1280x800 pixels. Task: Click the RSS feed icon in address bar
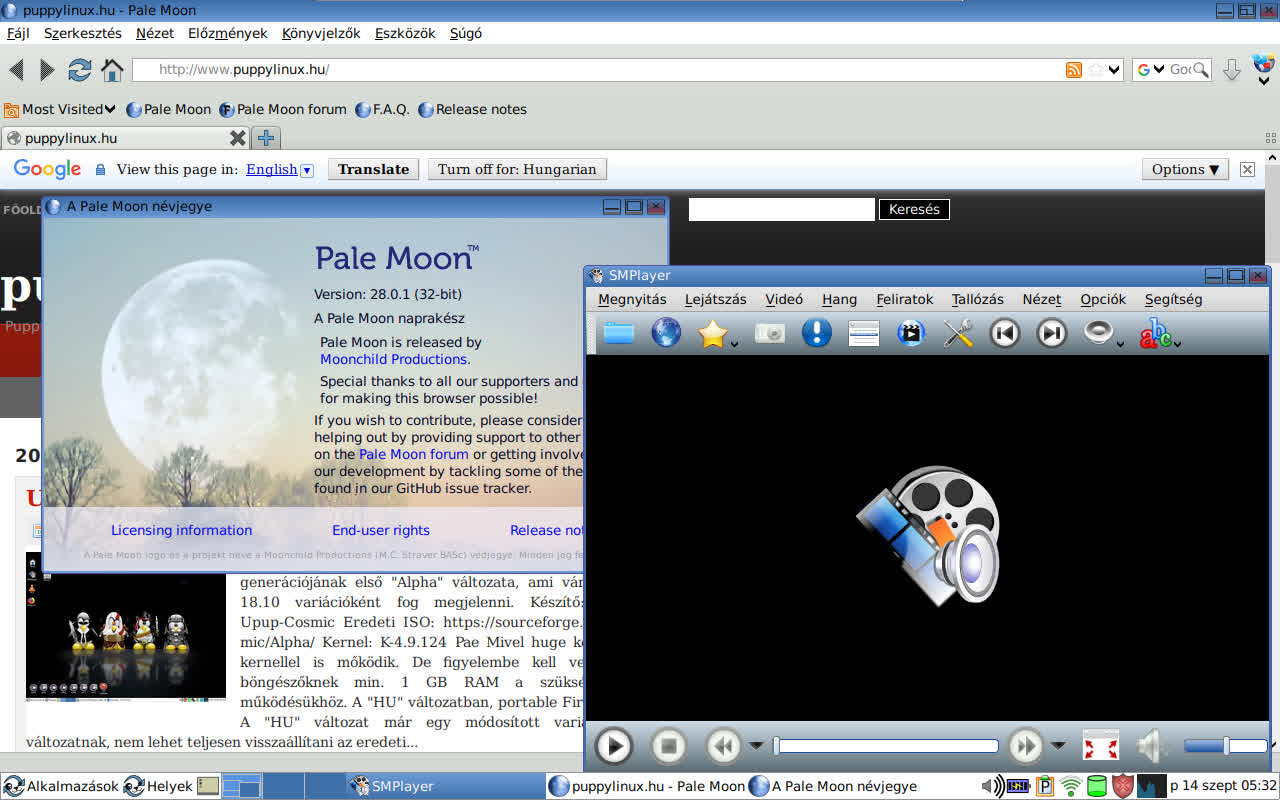[1074, 70]
